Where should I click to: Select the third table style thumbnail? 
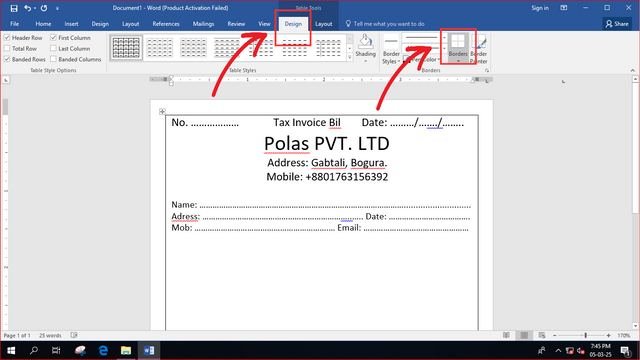[193, 48]
